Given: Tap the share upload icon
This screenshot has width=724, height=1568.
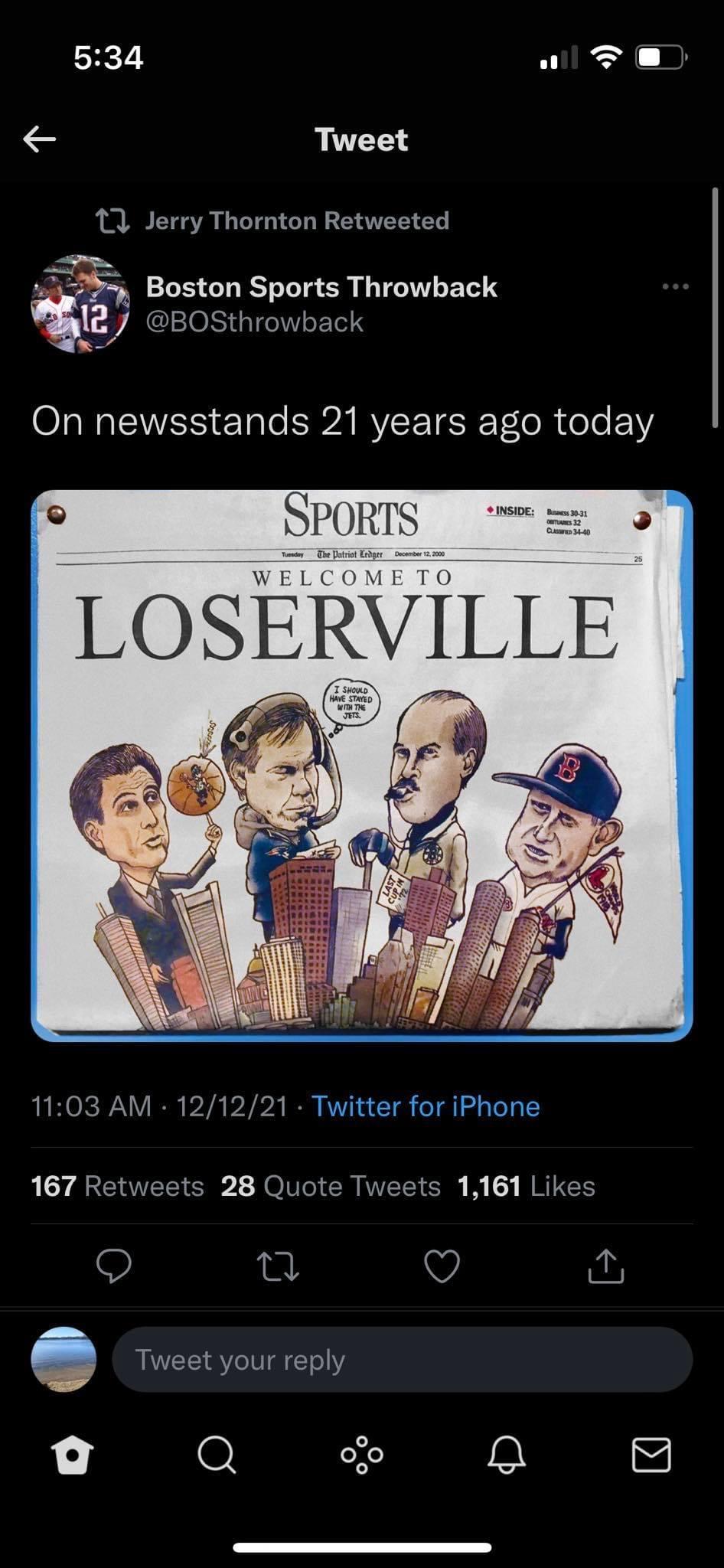Looking at the screenshot, I should pyautogui.click(x=606, y=1265).
